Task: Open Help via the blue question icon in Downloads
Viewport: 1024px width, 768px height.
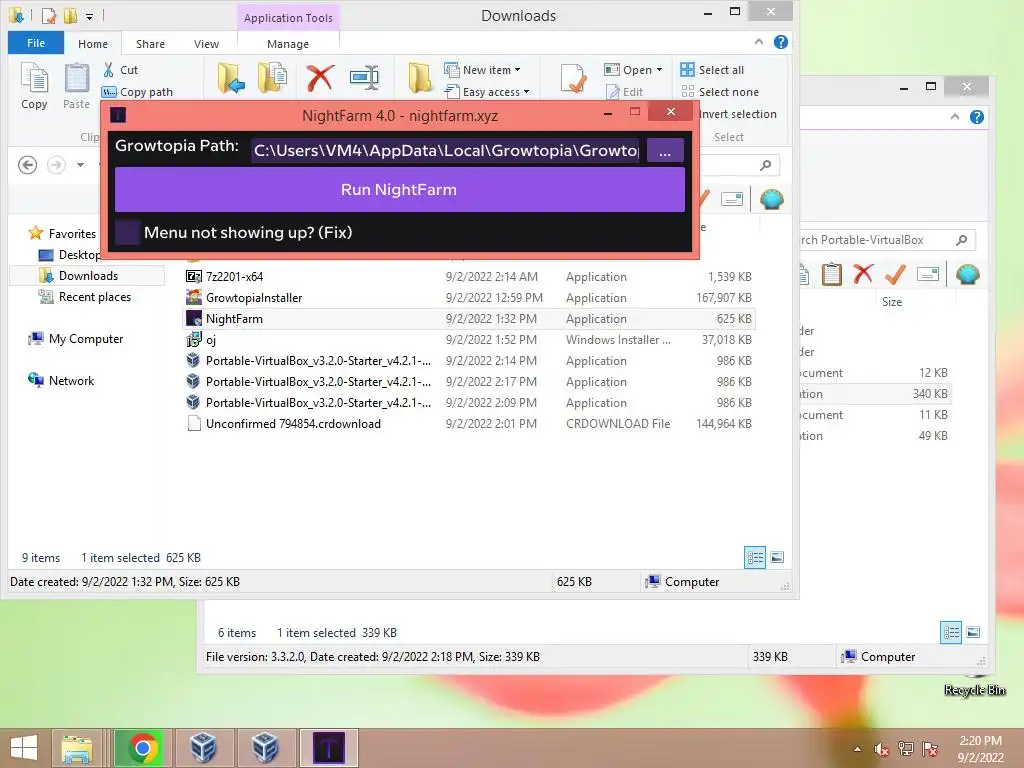Action: (x=780, y=42)
